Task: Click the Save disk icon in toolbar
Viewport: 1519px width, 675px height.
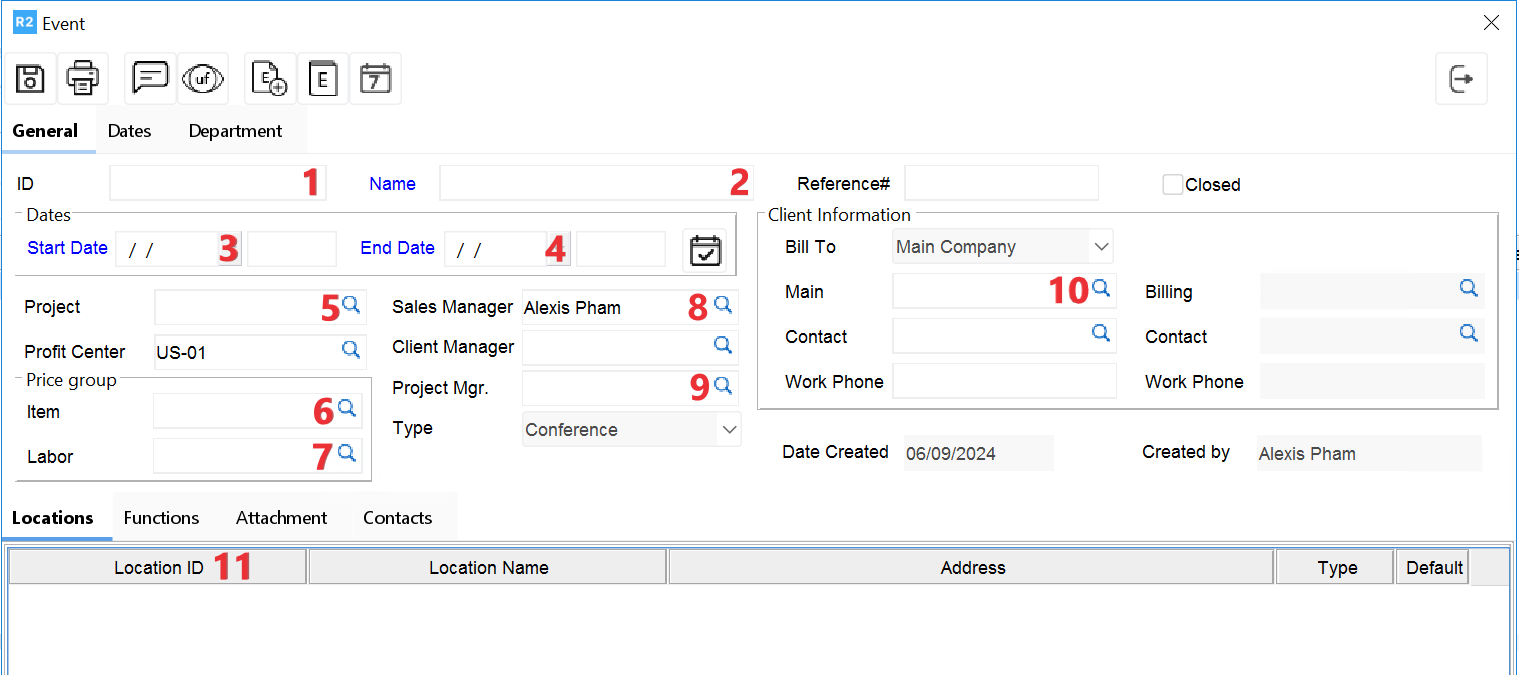Action: (30, 79)
